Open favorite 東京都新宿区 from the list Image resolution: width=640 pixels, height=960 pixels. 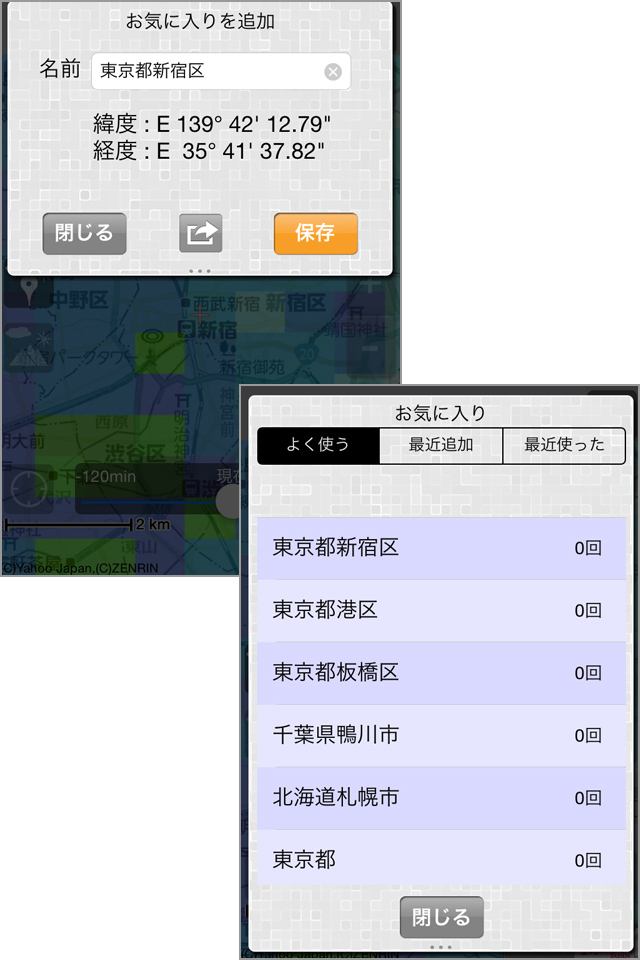442,548
